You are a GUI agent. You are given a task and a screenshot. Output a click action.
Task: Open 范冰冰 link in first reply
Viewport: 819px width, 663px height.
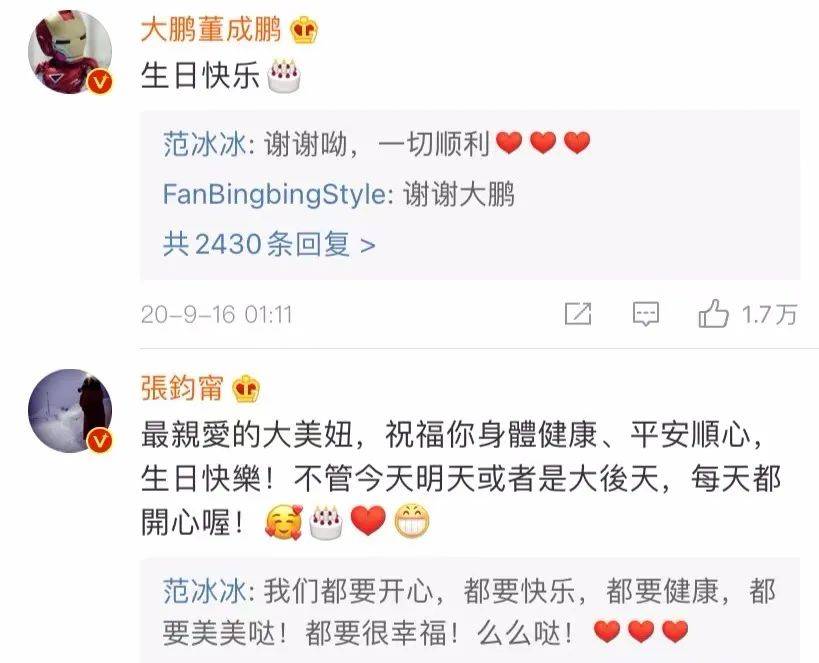click(204, 144)
